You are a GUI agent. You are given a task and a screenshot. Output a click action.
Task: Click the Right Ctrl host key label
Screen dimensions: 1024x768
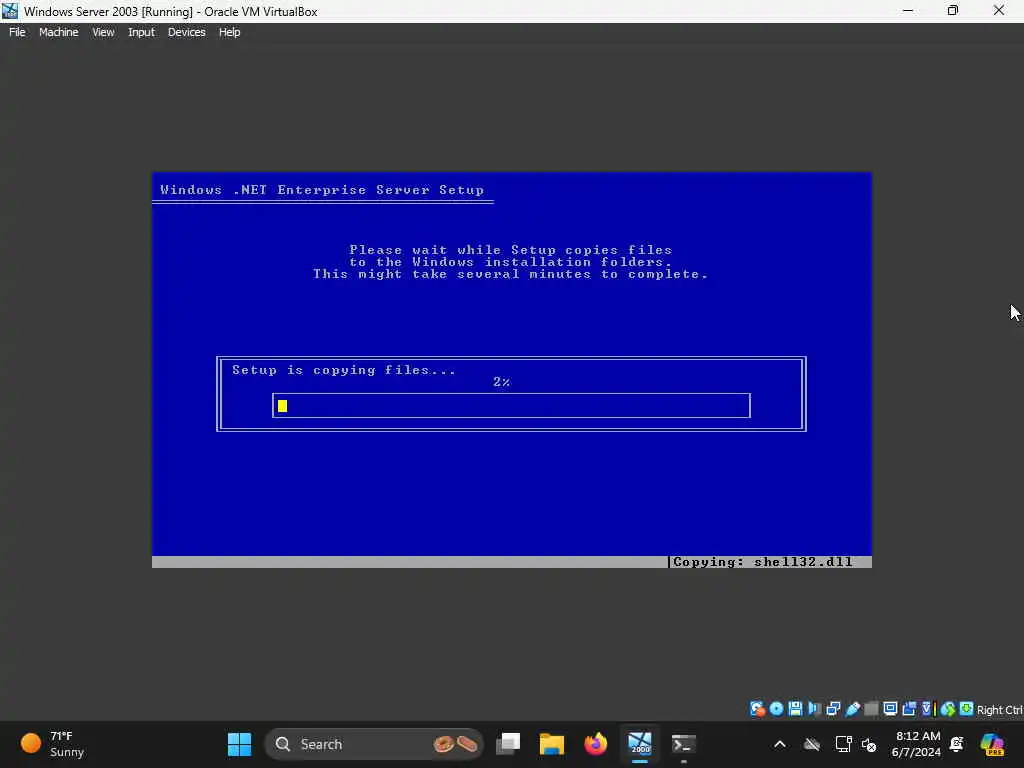coord(999,710)
